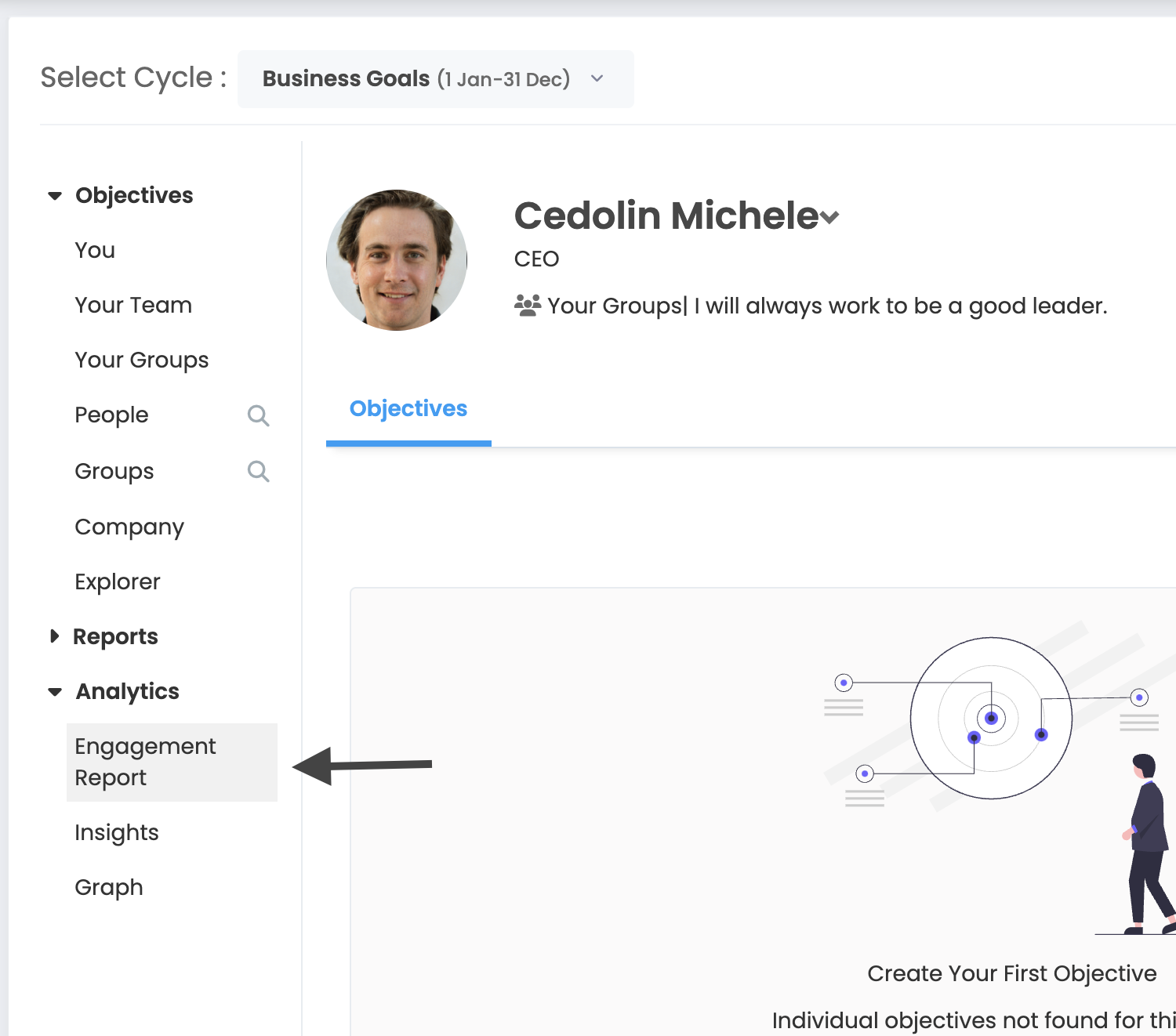Open Your Team objectives
The height and width of the screenshot is (1036, 1176).
(x=133, y=305)
